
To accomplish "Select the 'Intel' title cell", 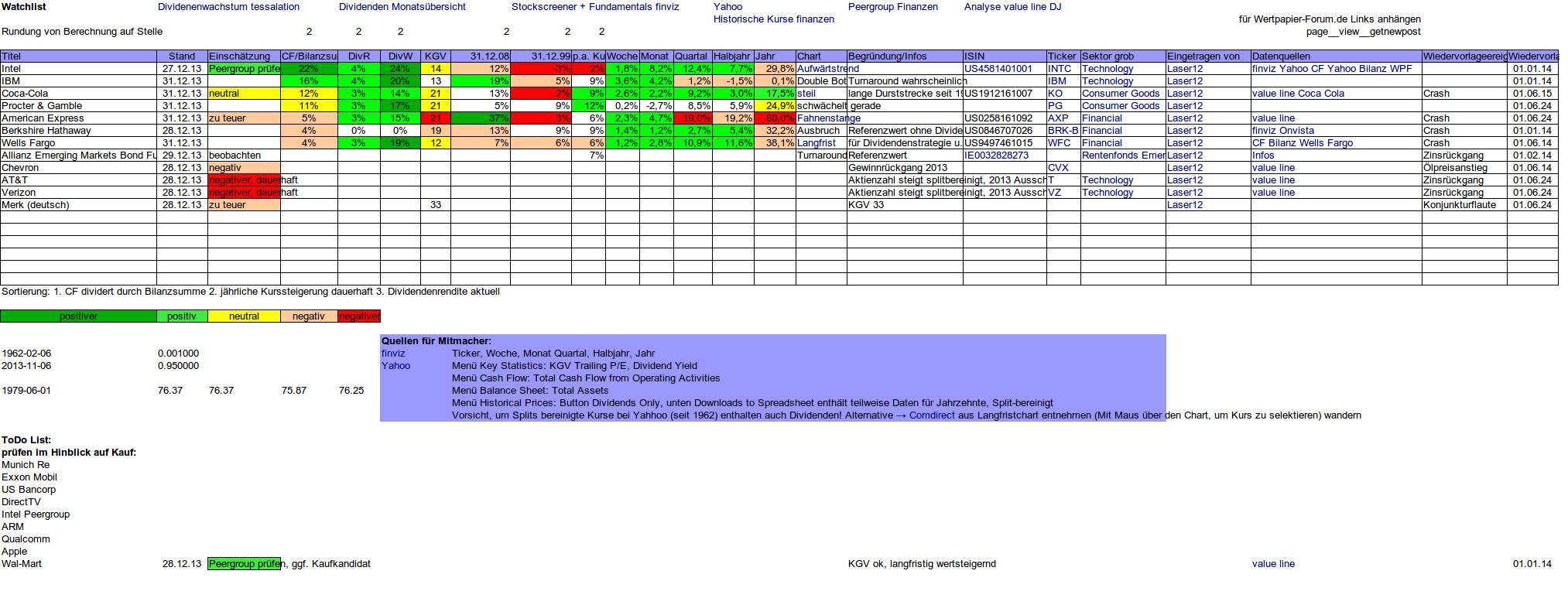I will pyautogui.click(x=78, y=69).
